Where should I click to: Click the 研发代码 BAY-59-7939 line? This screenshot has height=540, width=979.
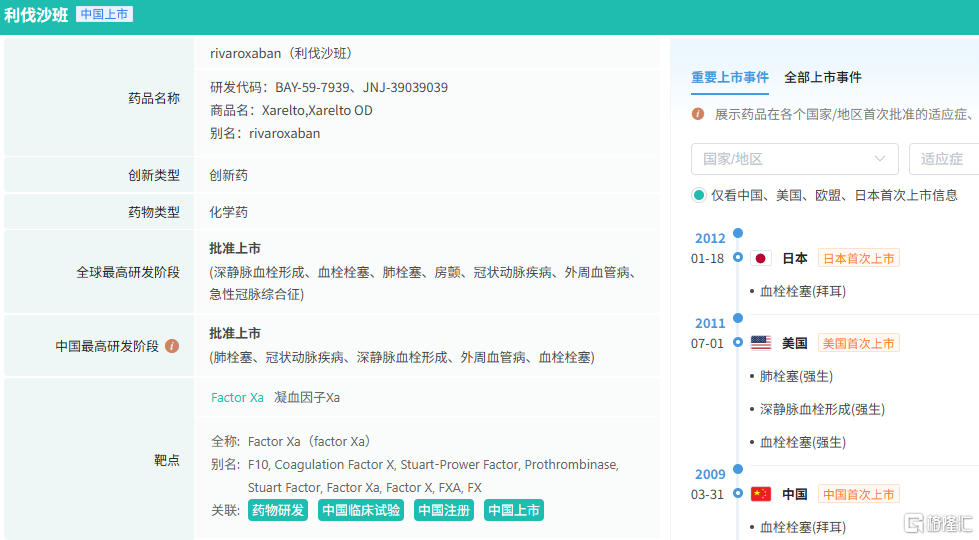point(329,87)
